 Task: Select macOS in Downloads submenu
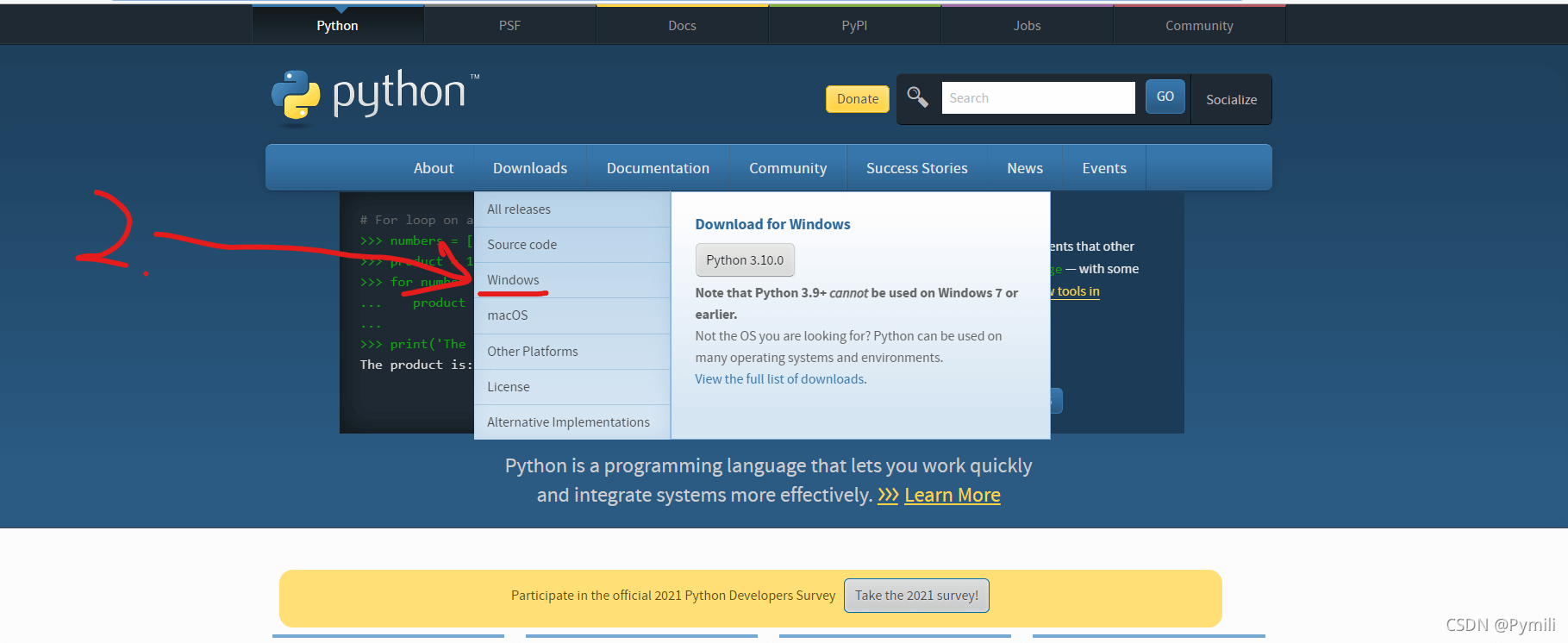pyautogui.click(x=508, y=315)
